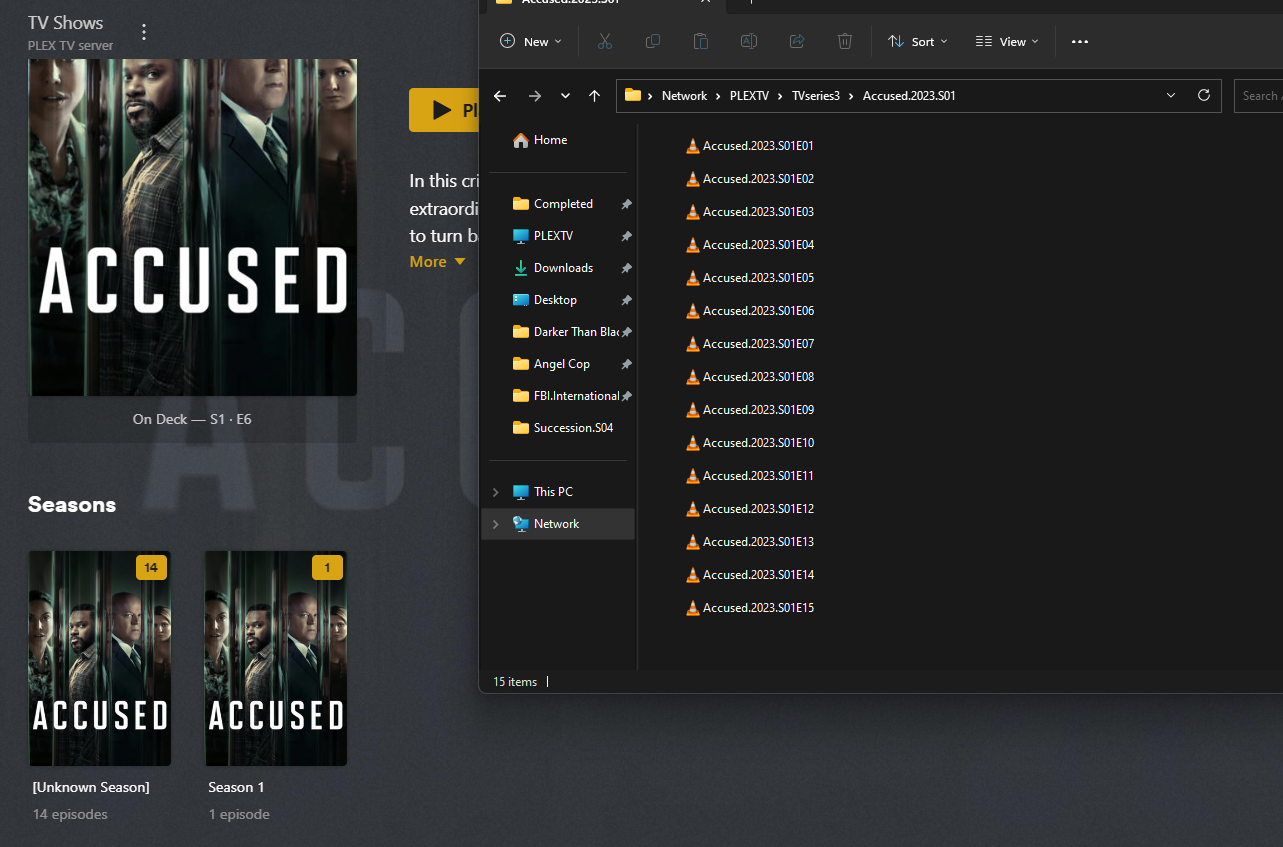This screenshot has height=847, width=1283.
Task: Click the Rename icon in Explorer toolbar
Action: tap(749, 41)
